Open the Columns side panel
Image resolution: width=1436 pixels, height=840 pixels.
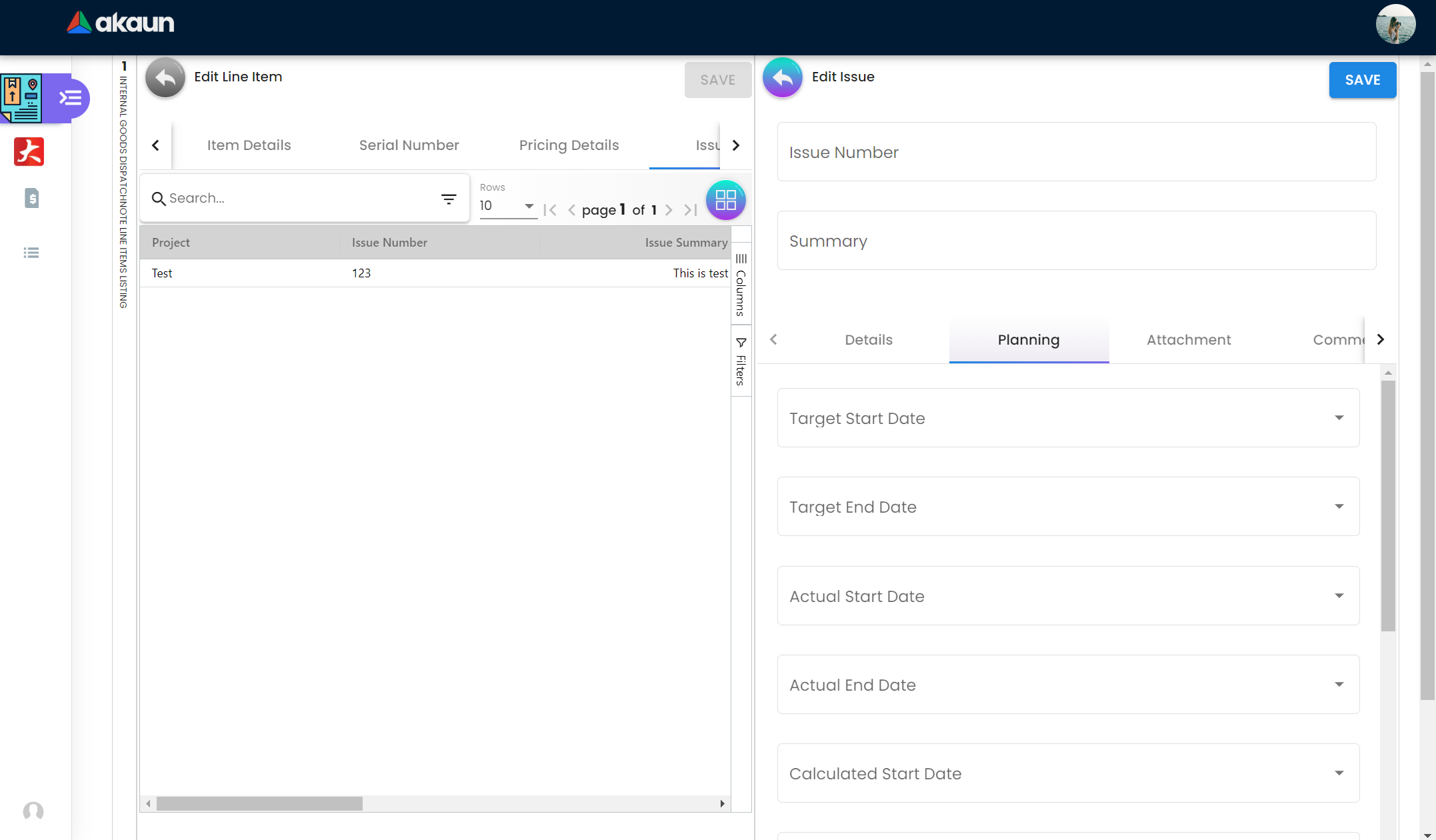coord(741,285)
